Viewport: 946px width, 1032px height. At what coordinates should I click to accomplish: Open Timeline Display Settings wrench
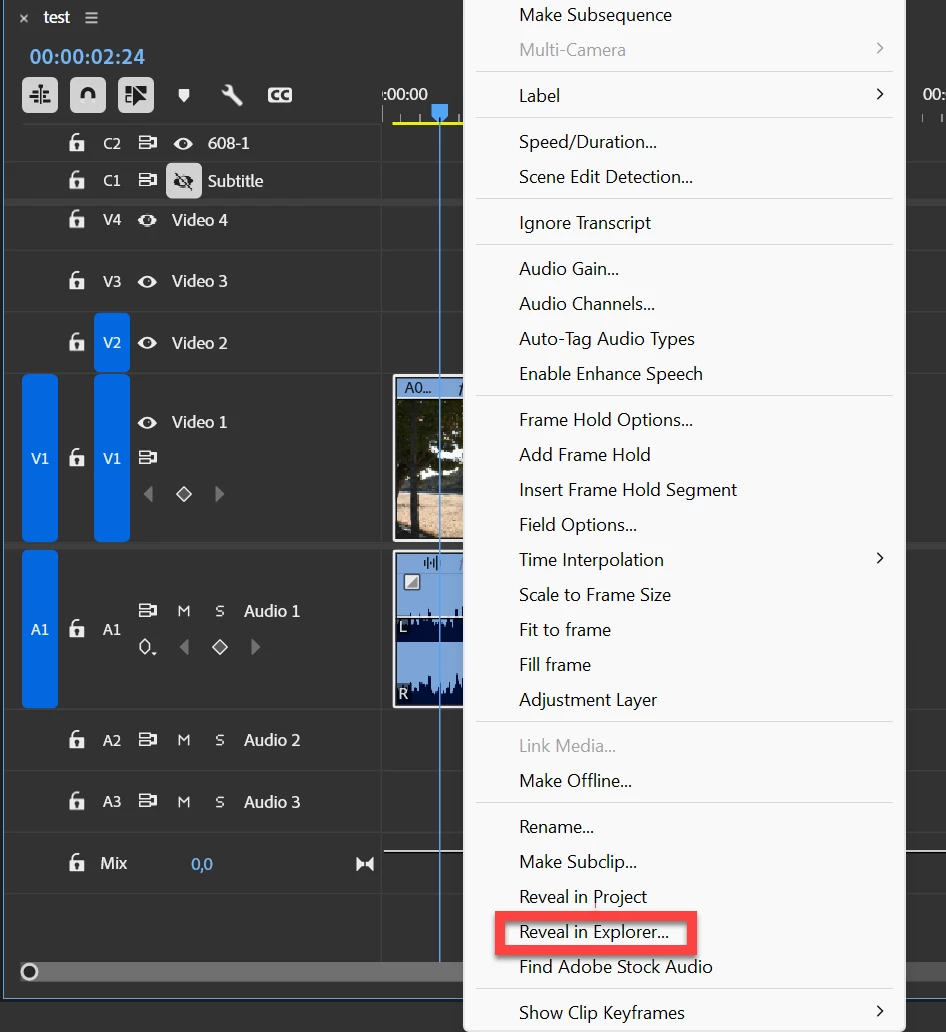(232, 95)
